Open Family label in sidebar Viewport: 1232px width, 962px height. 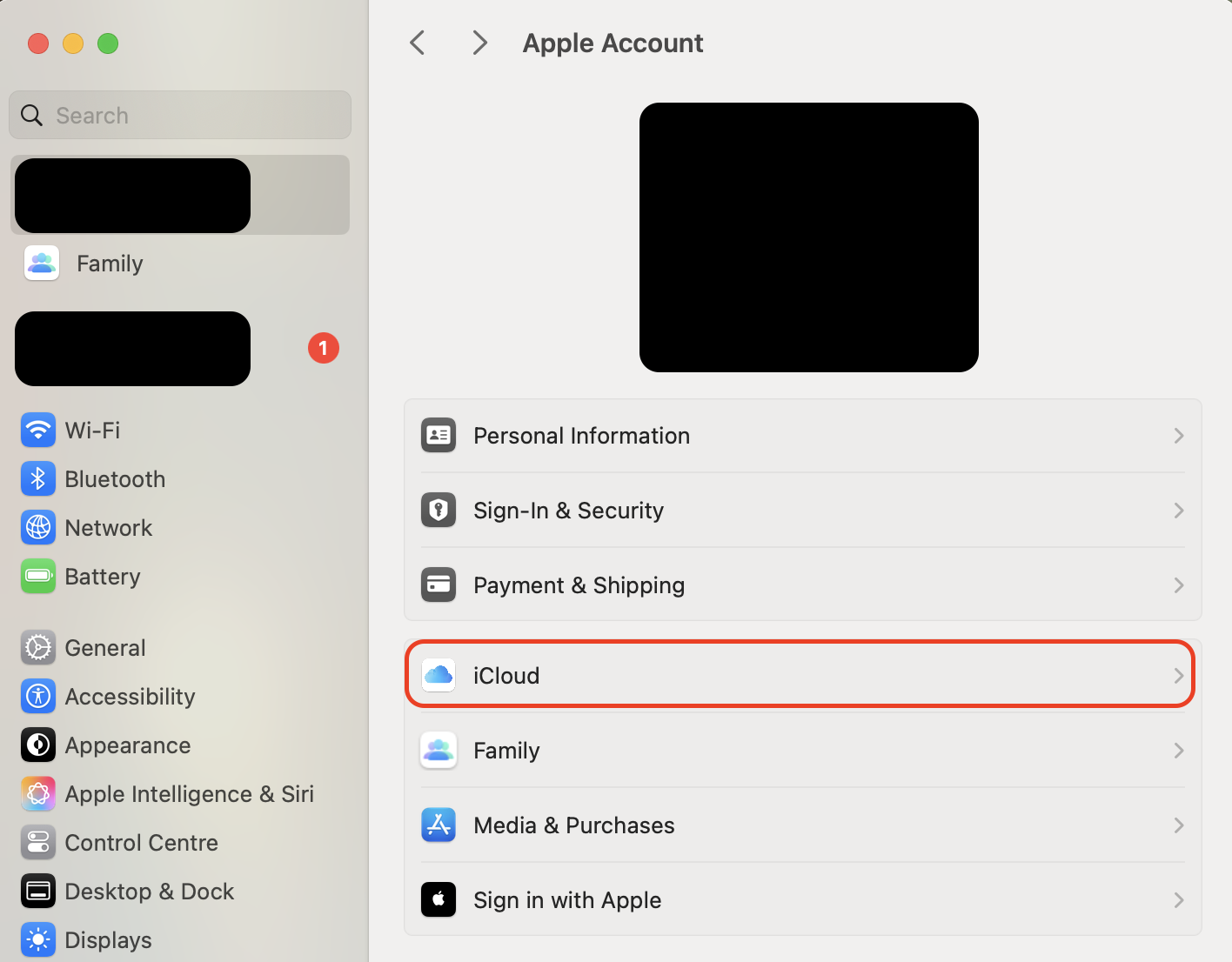110,264
